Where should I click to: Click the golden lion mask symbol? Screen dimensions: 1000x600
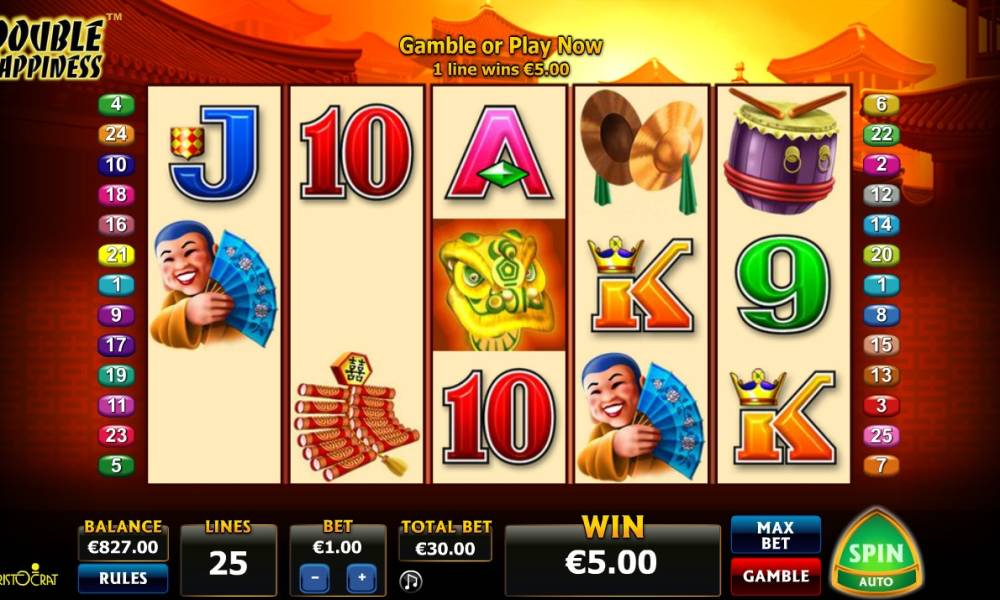tap(499, 285)
